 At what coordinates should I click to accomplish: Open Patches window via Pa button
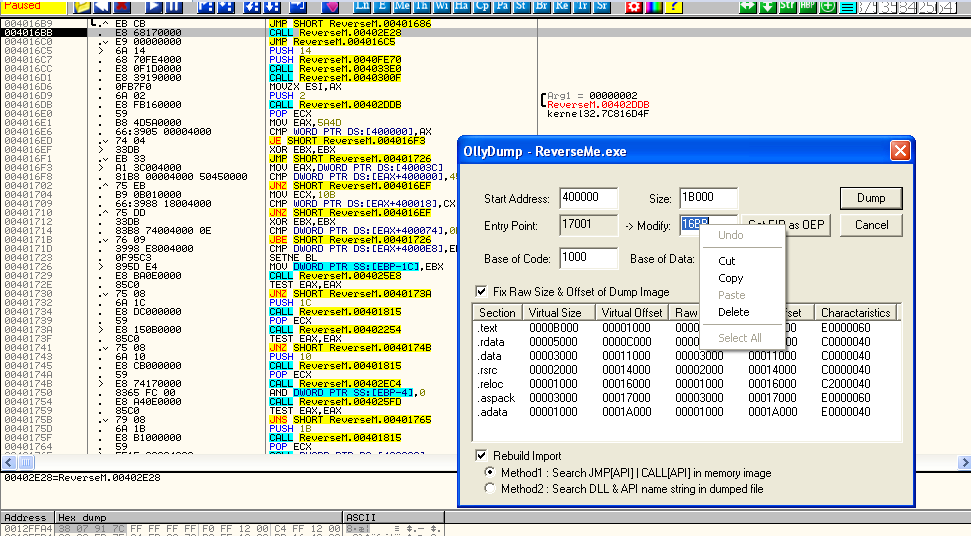point(502,7)
